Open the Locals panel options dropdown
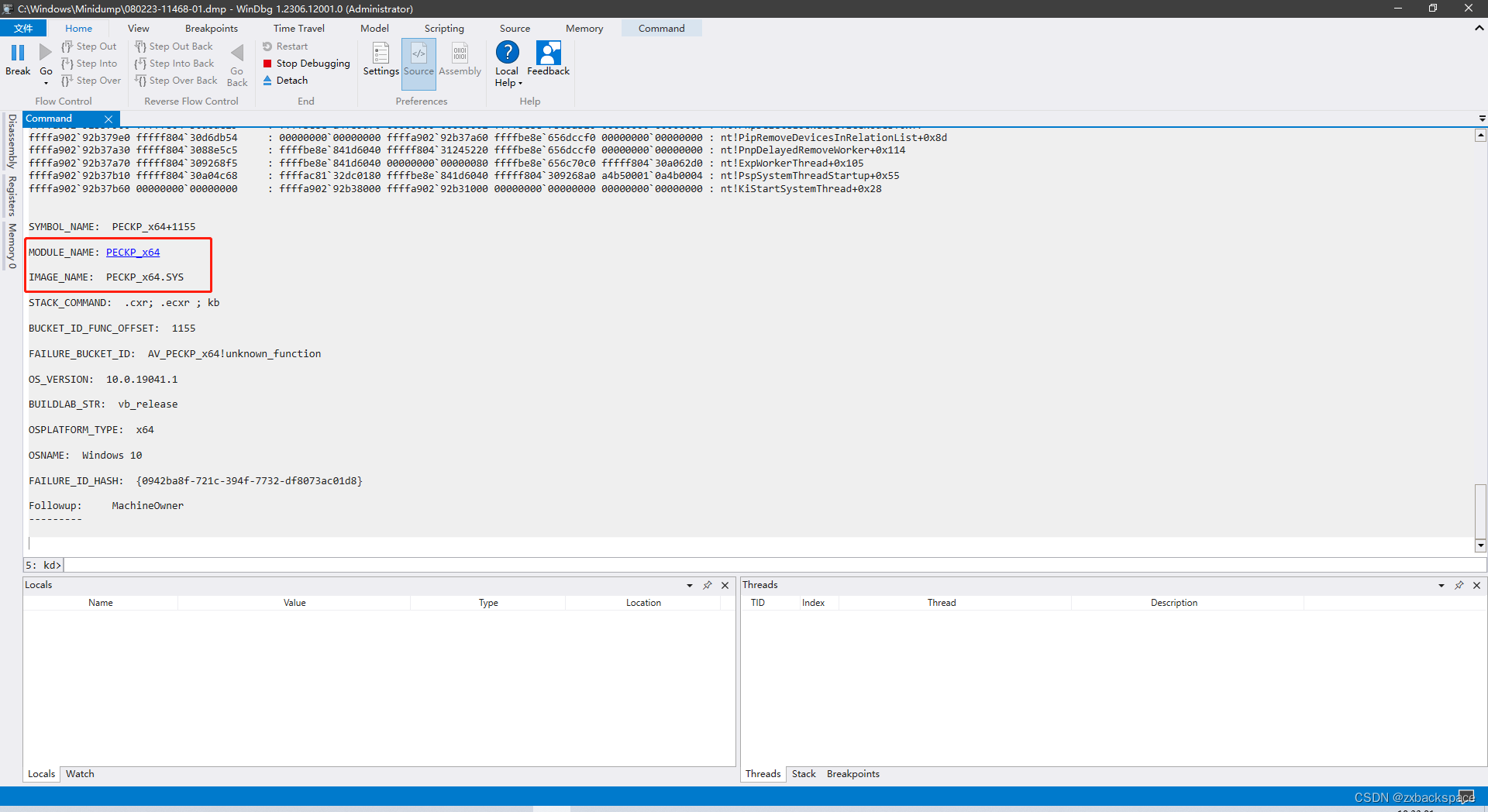This screenshot has width=1488, height=812. tap(690, 586)
